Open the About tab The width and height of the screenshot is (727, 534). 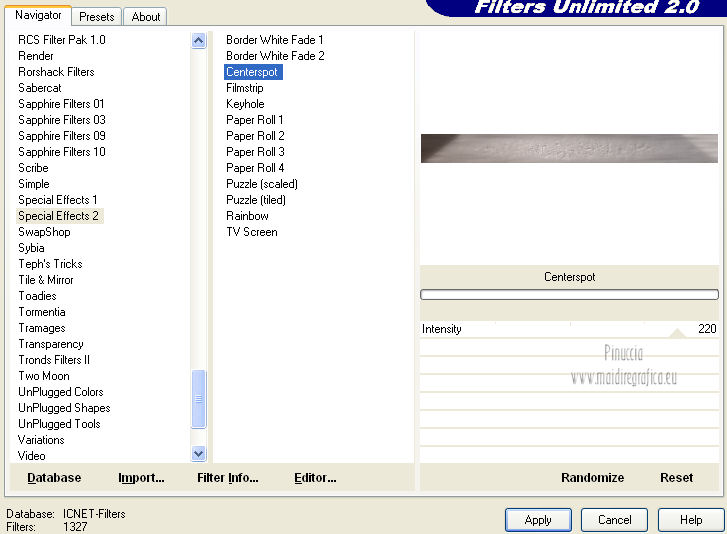click(146, 17)
